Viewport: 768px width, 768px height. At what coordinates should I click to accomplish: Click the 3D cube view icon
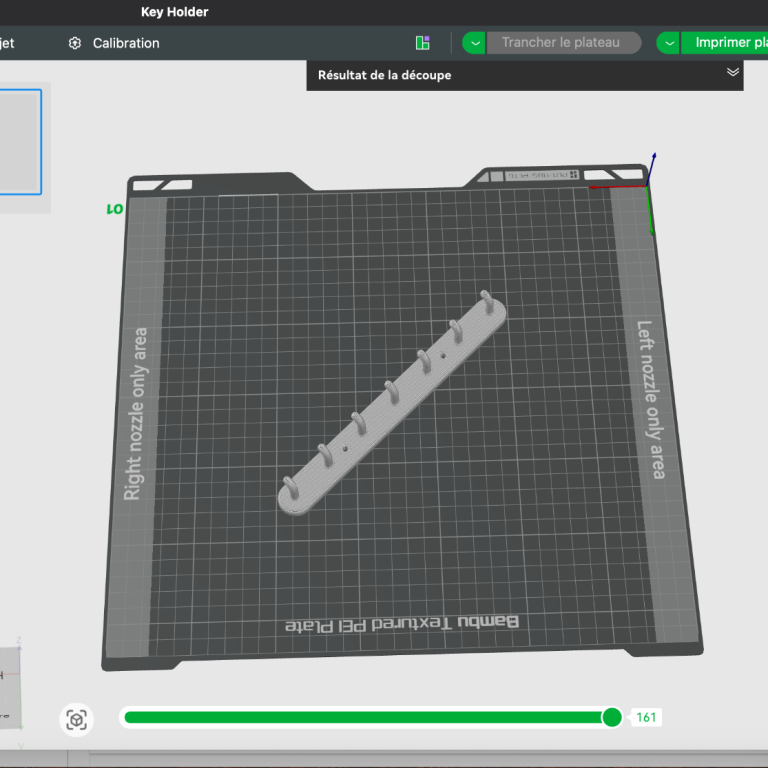point(77,719)
